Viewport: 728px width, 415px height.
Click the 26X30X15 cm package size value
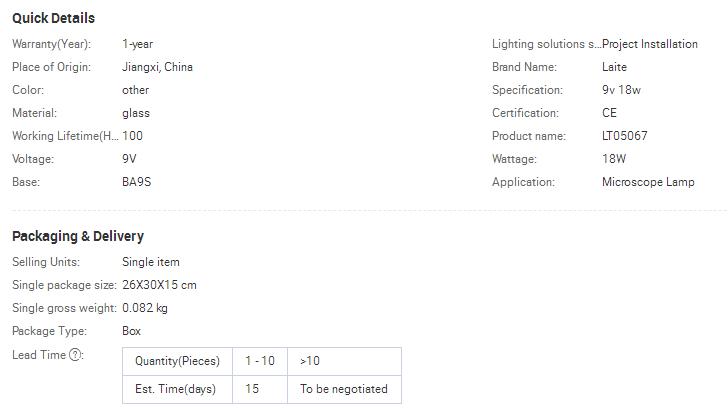[159, 285]
